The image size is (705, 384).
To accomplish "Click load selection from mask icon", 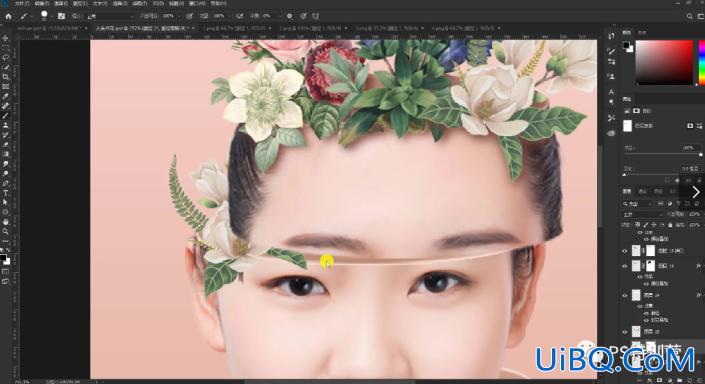I will pyautogui.click(x=667, y=180).
